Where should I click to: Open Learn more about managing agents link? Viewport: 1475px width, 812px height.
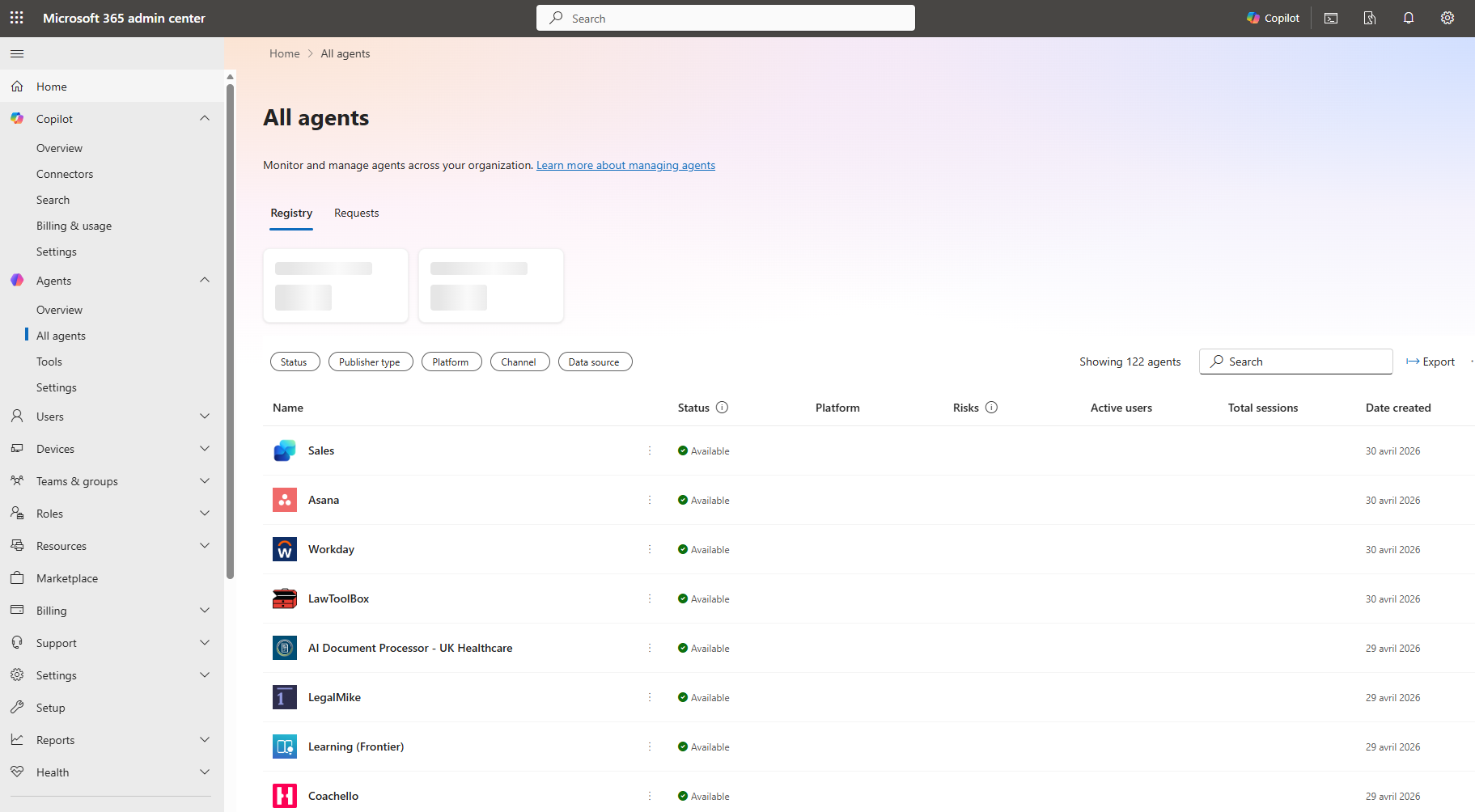click(625, 166)
